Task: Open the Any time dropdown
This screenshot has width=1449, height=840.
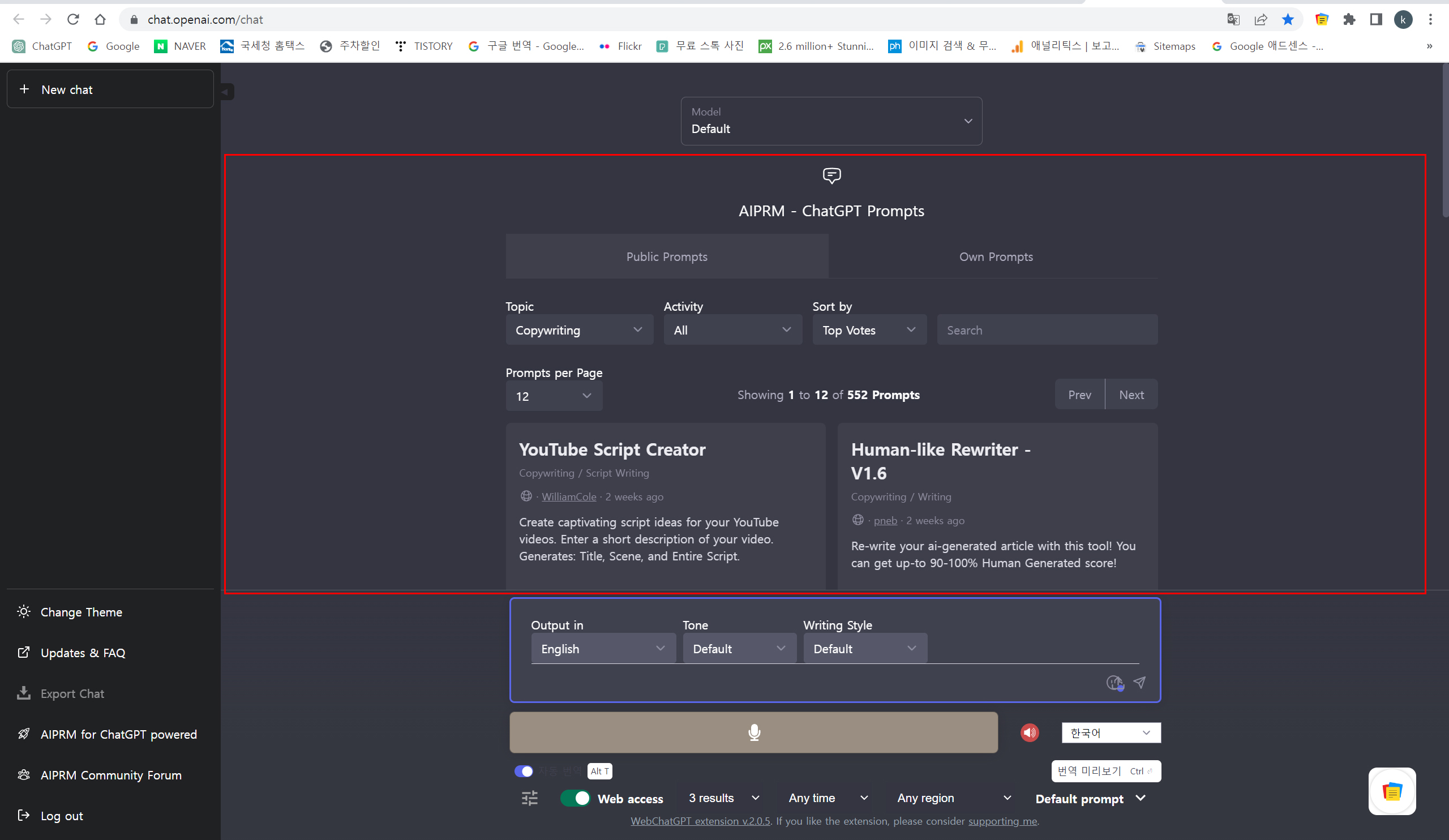Action: point(828,798)
